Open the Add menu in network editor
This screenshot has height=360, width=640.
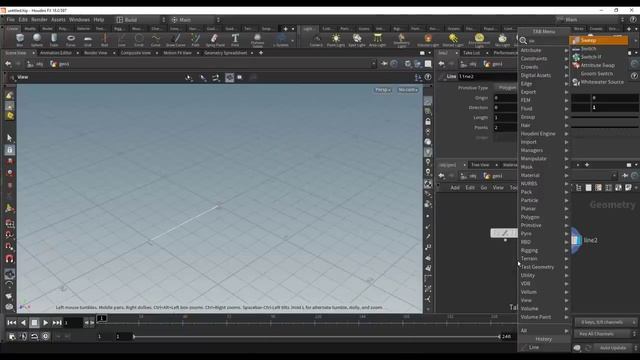(x=455, y=188)
